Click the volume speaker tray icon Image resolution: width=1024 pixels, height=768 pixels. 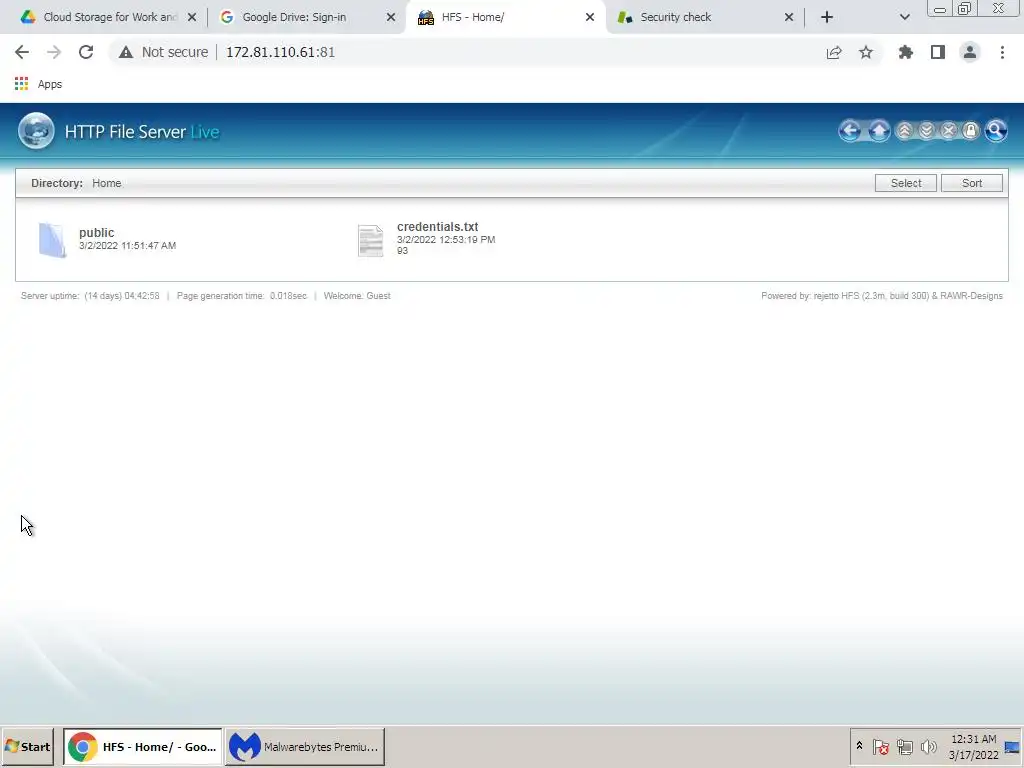coord(928,746)
